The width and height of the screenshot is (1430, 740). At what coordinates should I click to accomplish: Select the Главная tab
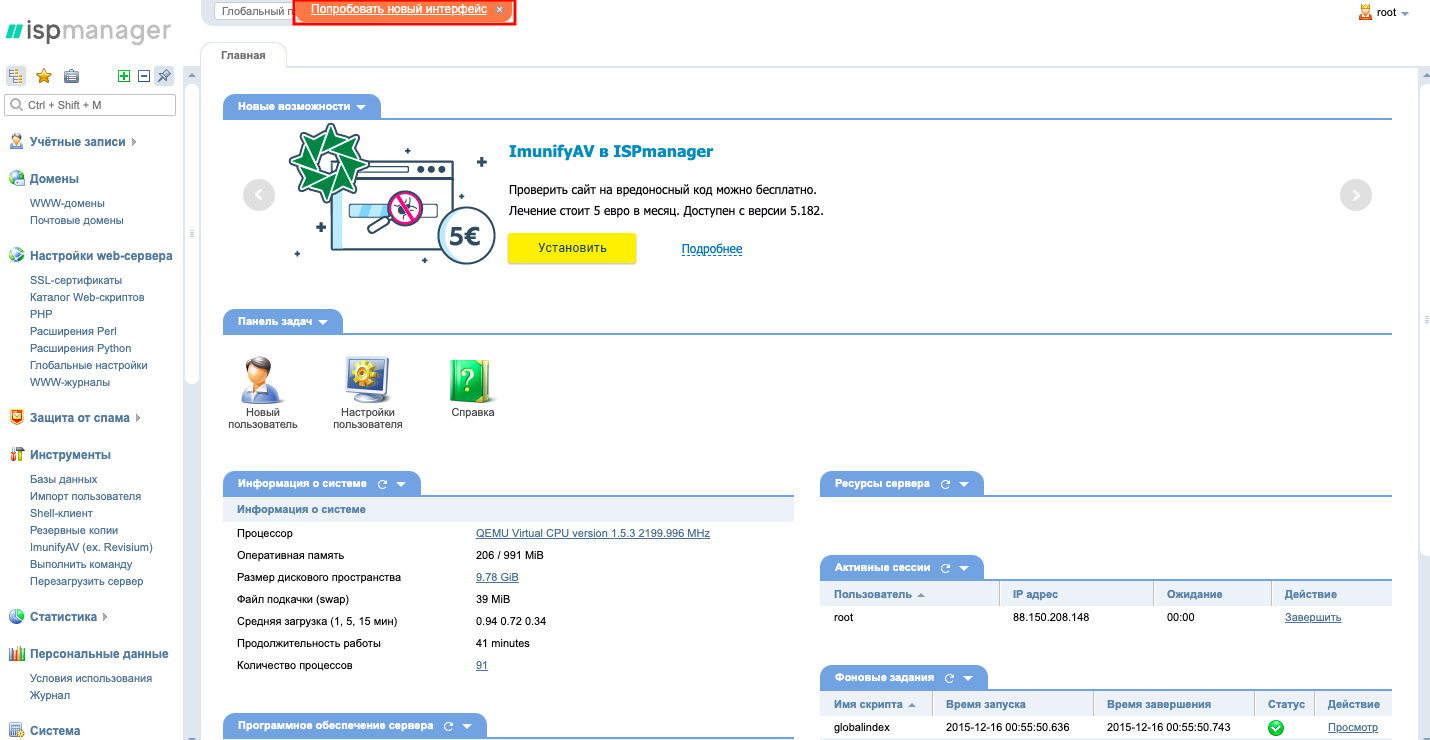[243, 55]
